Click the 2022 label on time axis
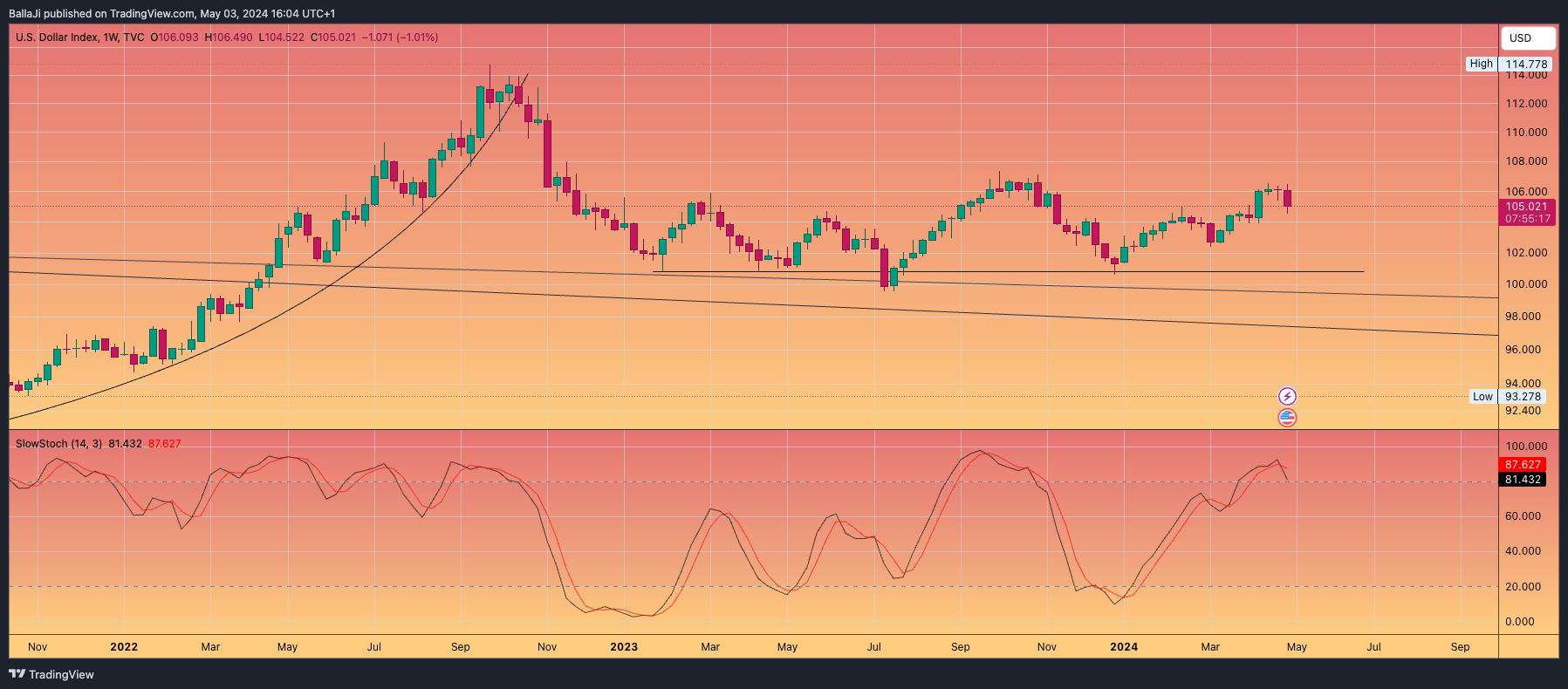 coord(124,647)
